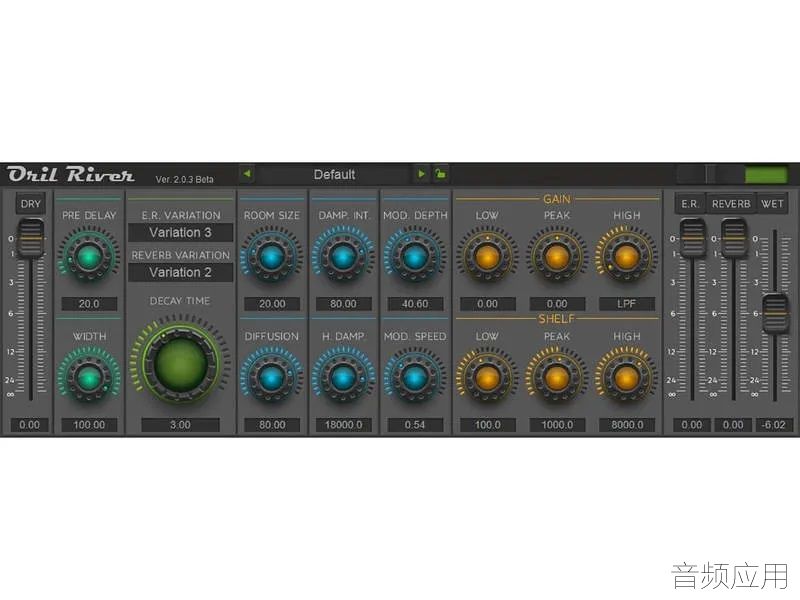The width and height of the screenshot is (800, 600).
Task: Select the Diffusion value field 80.00
Action: coord(272,425)
